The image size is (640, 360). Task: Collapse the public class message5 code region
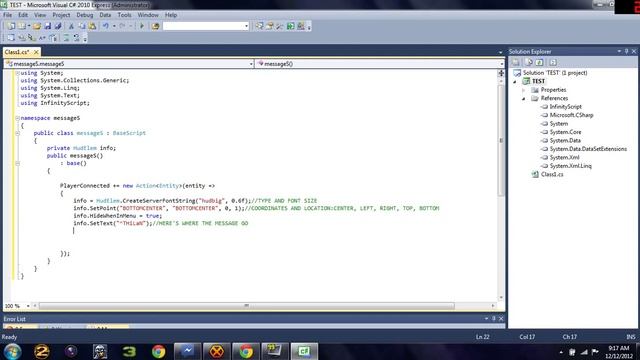(x=18, y=133)
